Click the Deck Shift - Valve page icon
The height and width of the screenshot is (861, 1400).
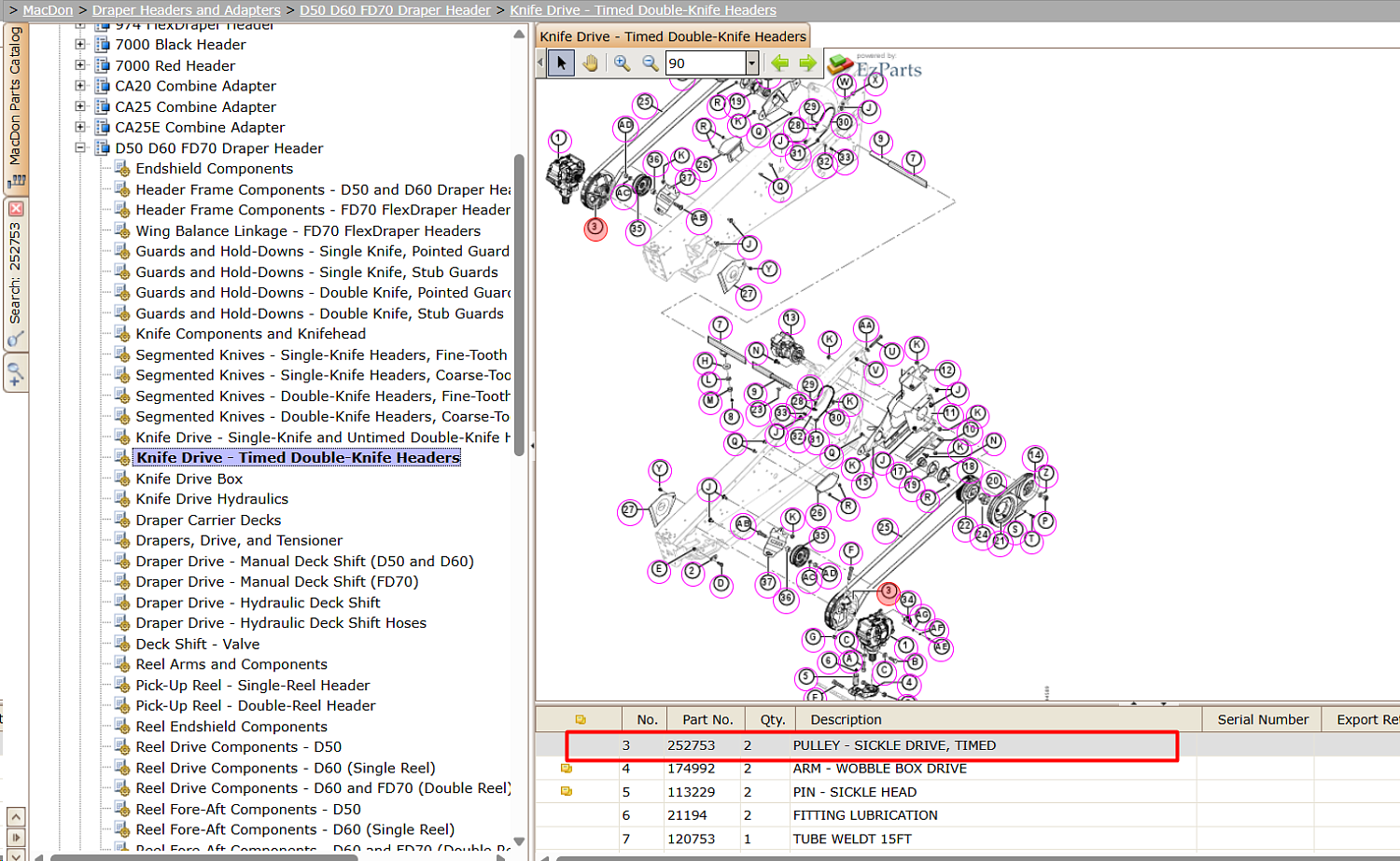click(121, 644)
